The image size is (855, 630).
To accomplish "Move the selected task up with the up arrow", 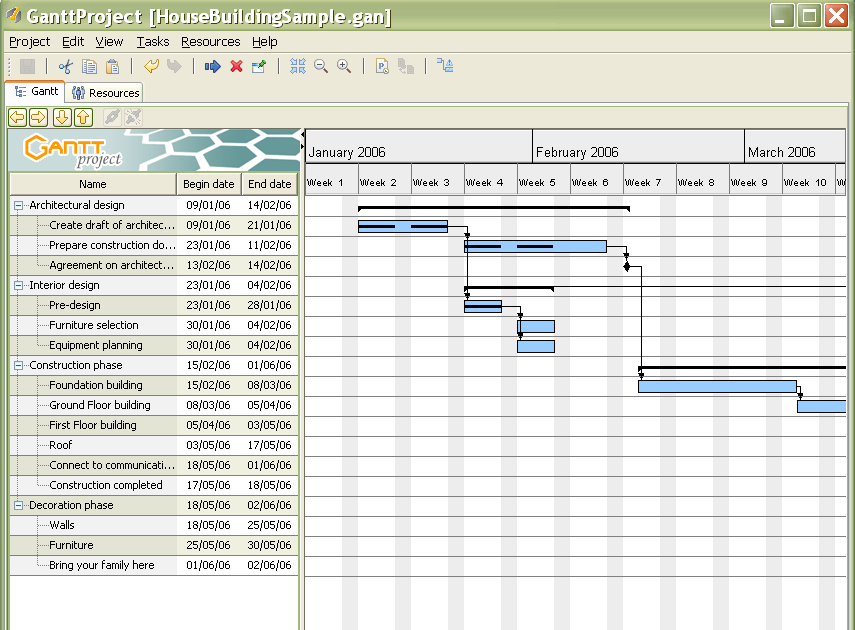I will click(x=82, y=117).
